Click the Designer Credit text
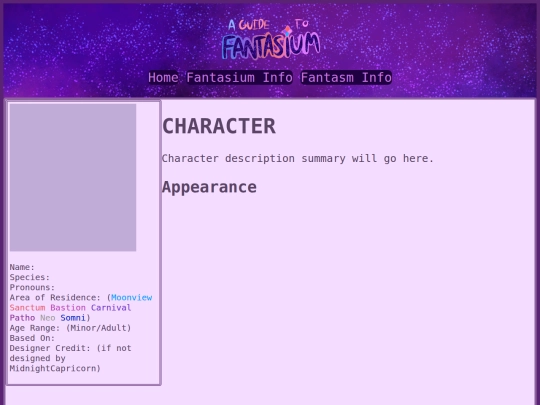 point(70,358)
